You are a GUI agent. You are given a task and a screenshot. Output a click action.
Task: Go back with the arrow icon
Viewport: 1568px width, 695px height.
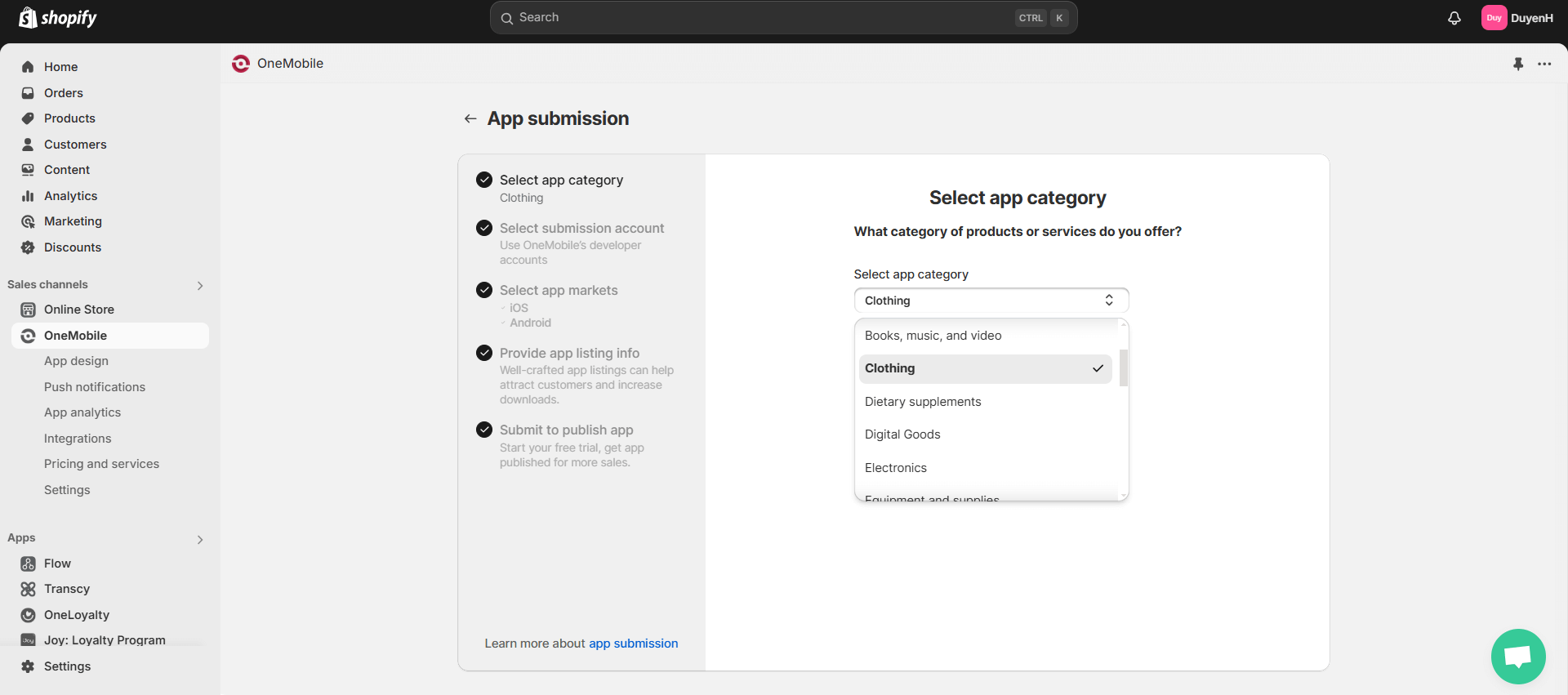click(x=470, y=118)
